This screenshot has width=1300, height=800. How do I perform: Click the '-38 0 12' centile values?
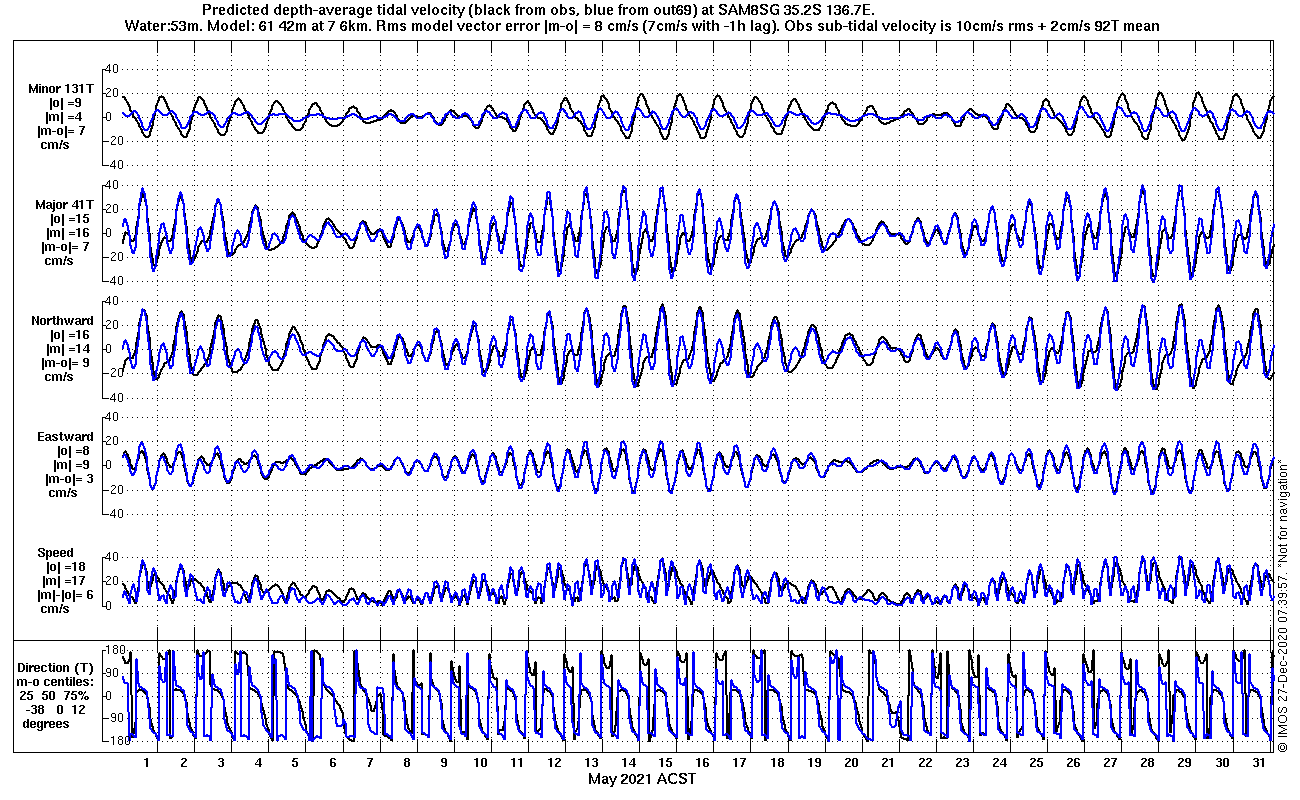click(56, 709)
